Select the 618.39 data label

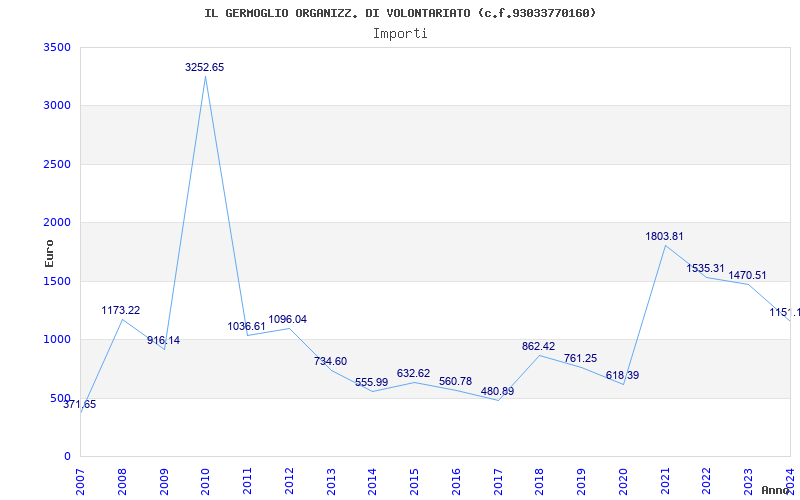pos(622,376)
